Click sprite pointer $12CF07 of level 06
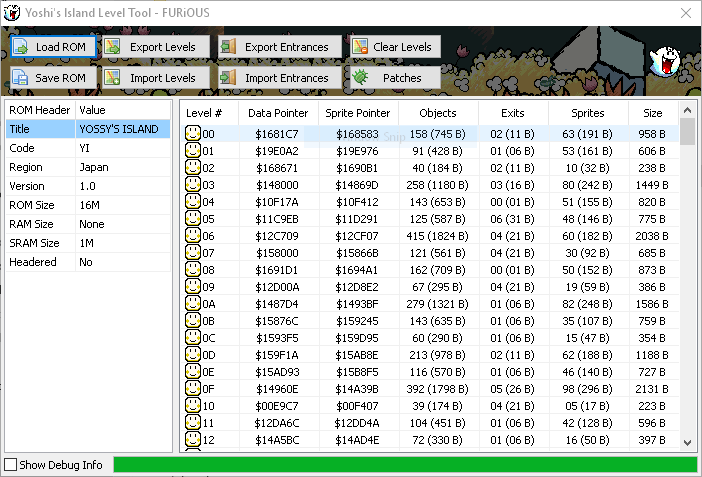Image resolution: width=702 pixels, height=477 pixels. (357, 236)
